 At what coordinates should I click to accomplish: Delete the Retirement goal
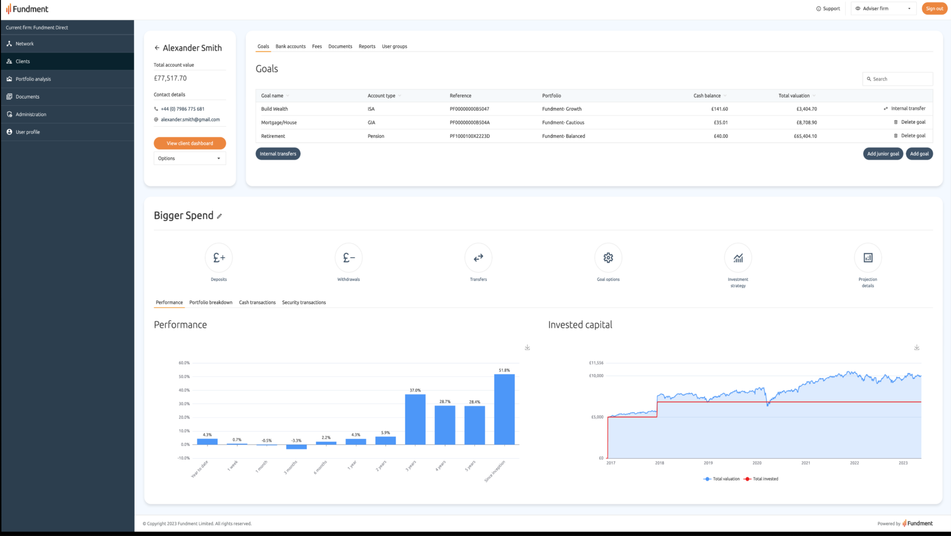click(909, 136)
